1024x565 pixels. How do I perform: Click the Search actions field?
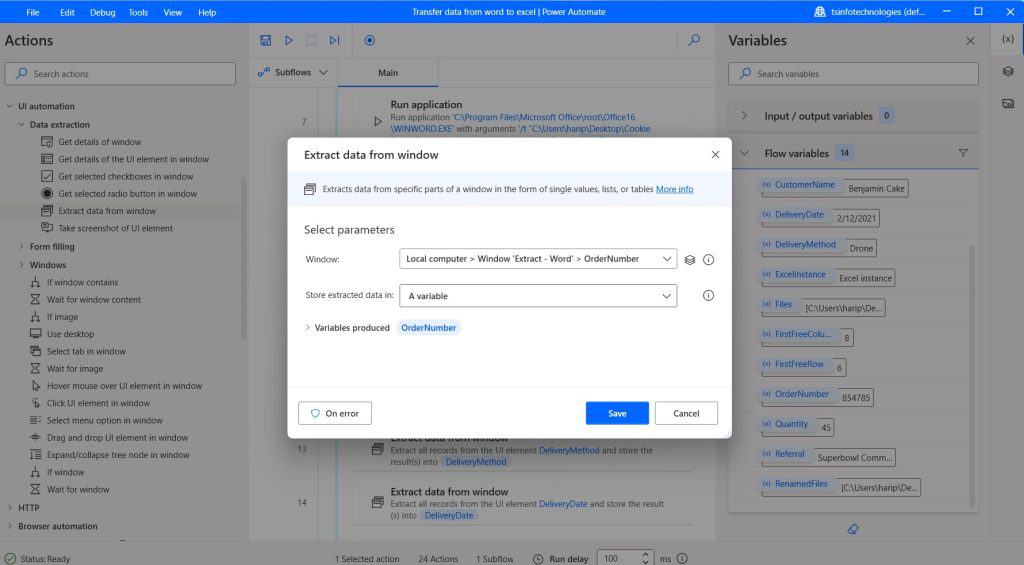point(120,74)
